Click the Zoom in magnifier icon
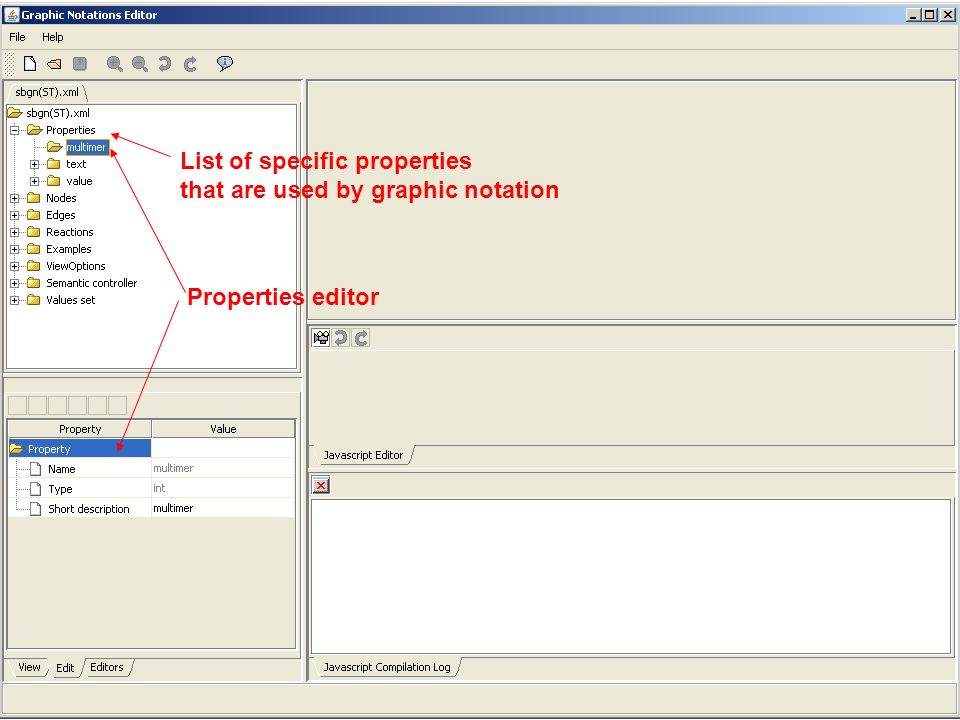 point(114,64)
